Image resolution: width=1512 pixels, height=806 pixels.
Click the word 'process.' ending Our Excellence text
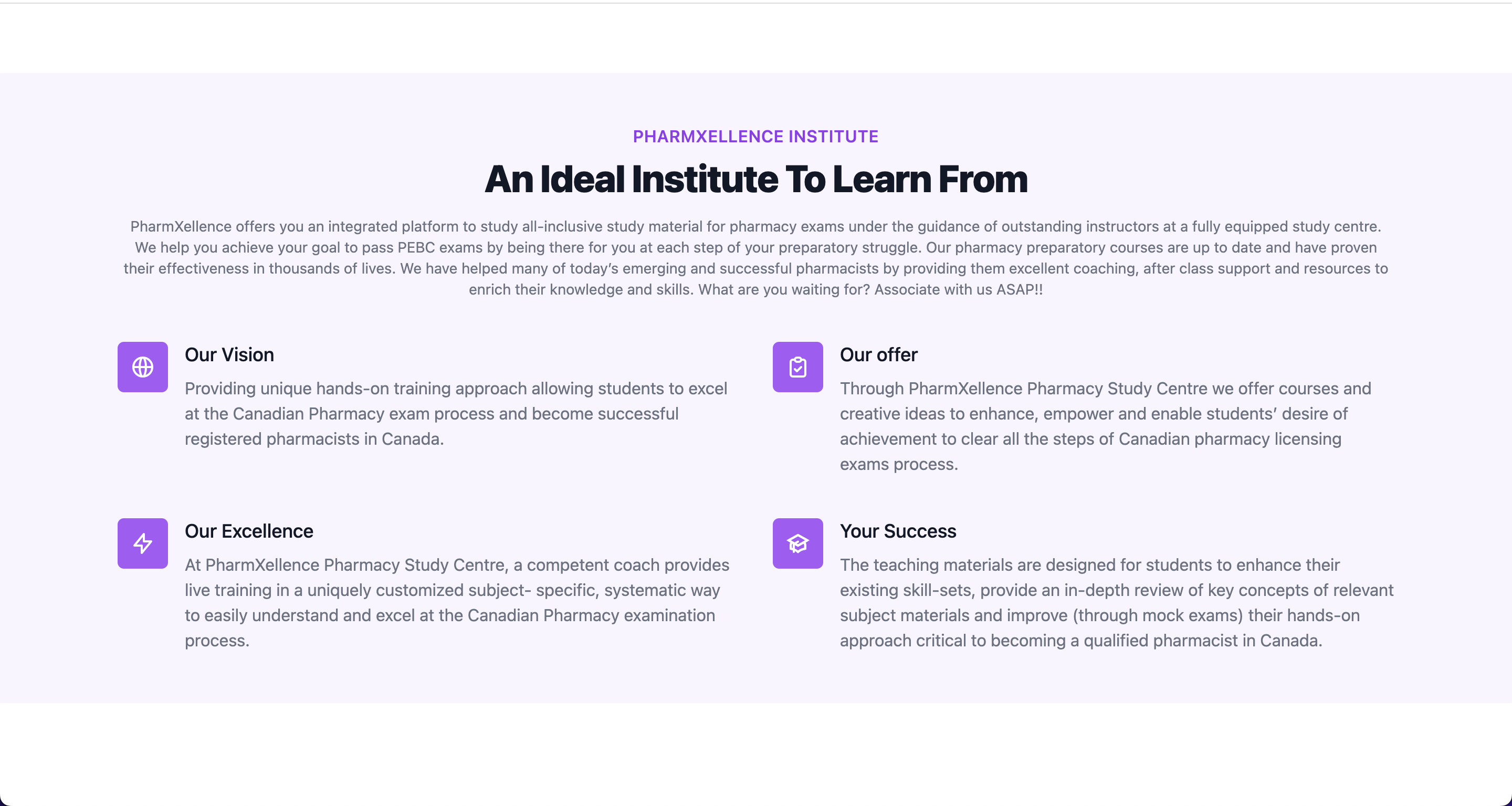(217, 641)
